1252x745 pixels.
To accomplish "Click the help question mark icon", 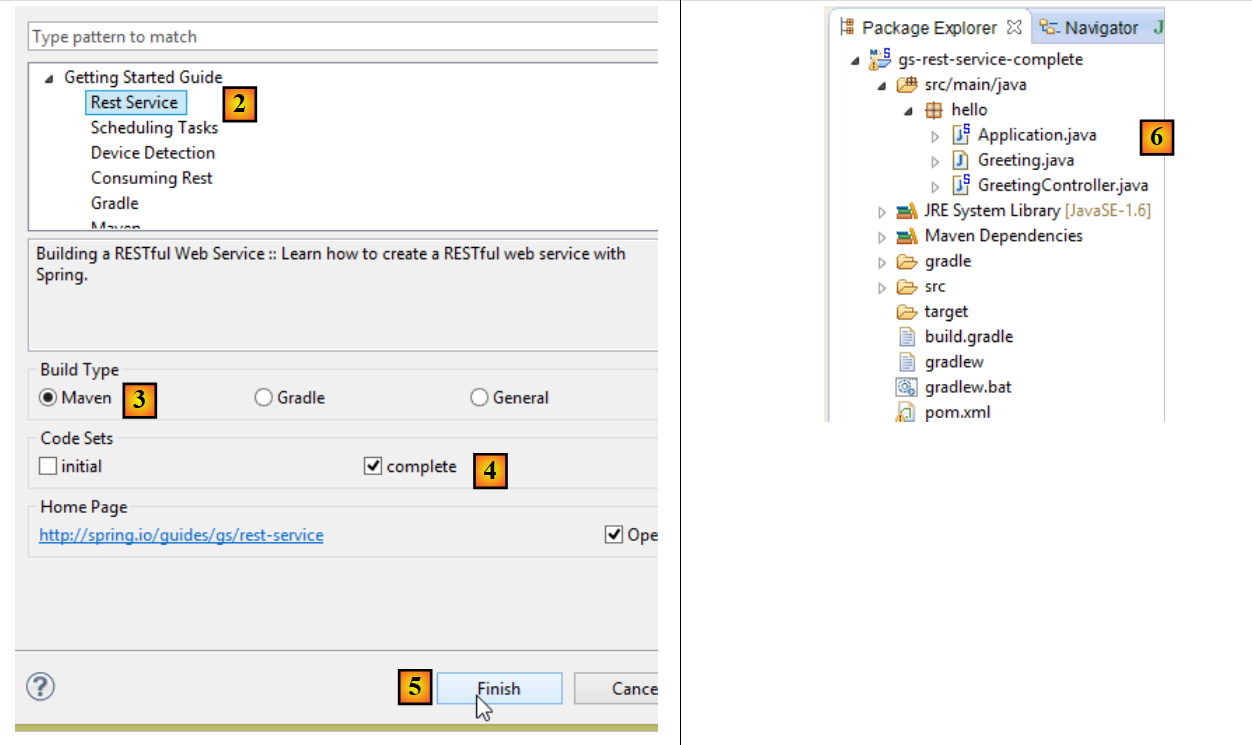I will click(x=40, y=687).
